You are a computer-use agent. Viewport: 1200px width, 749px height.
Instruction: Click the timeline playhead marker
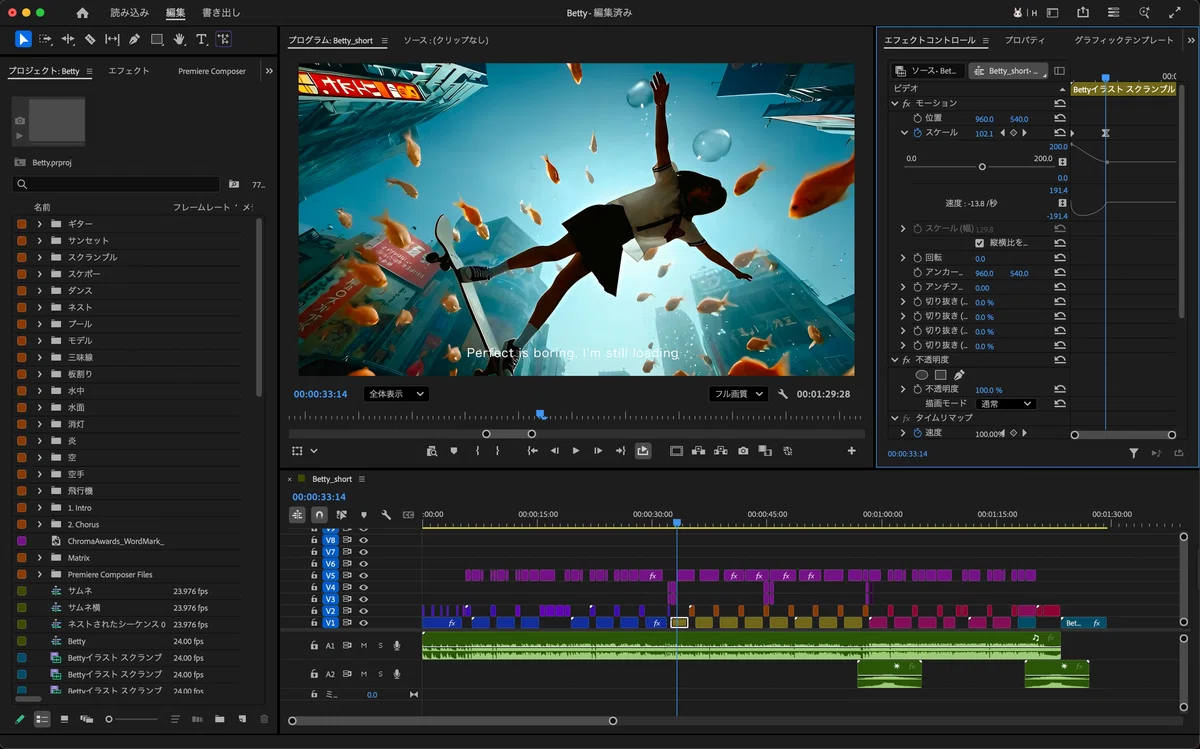pos(677,523)
